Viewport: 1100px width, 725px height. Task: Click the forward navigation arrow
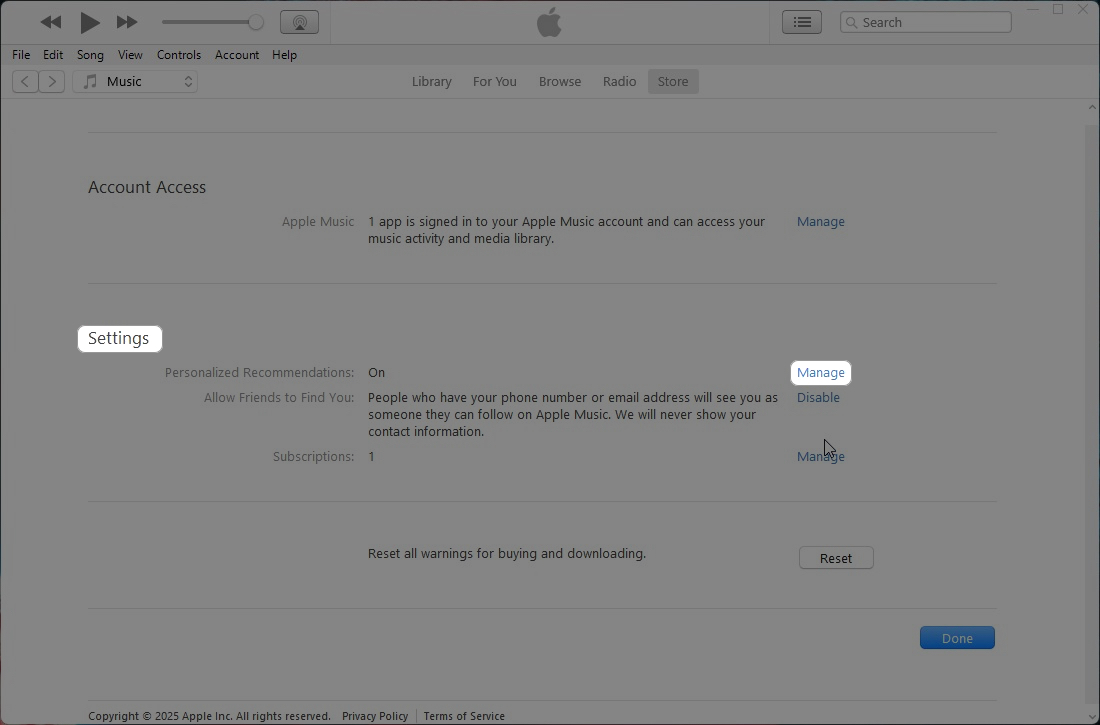point(52,81)
